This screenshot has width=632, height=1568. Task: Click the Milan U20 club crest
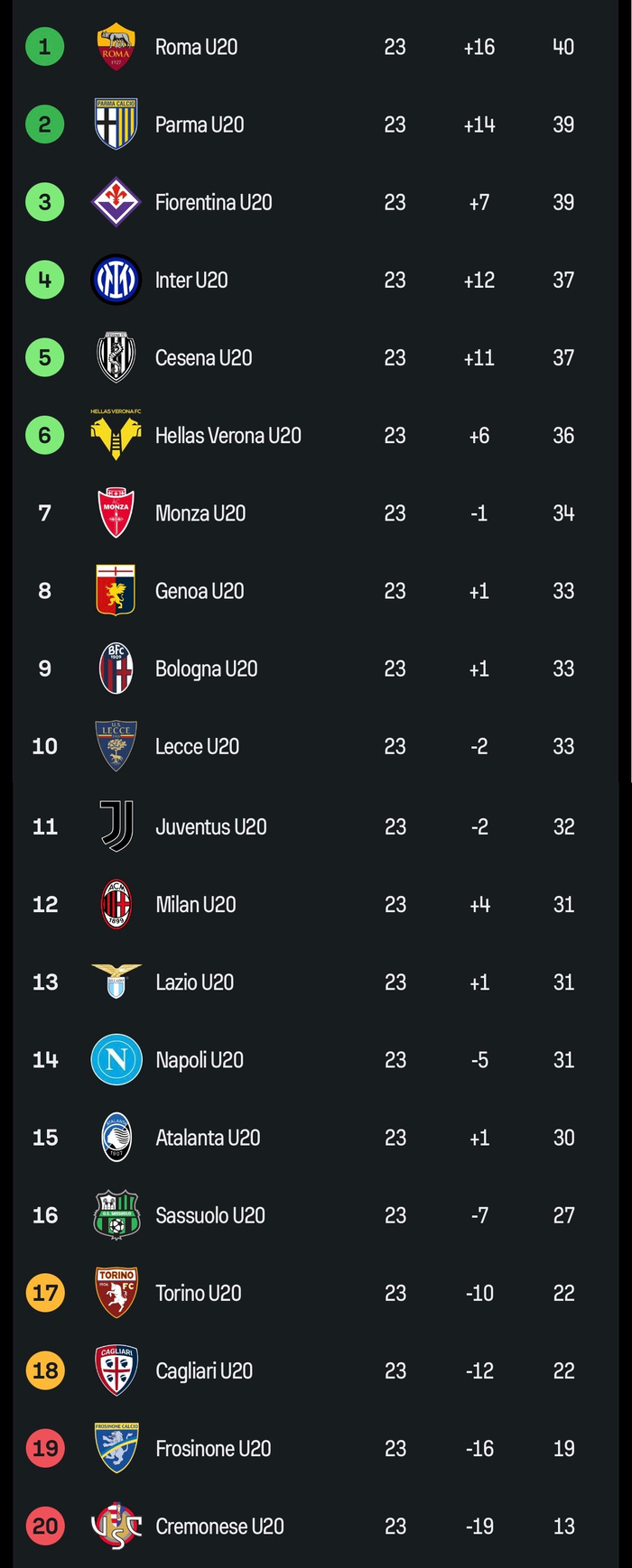(x=116, y=904)
